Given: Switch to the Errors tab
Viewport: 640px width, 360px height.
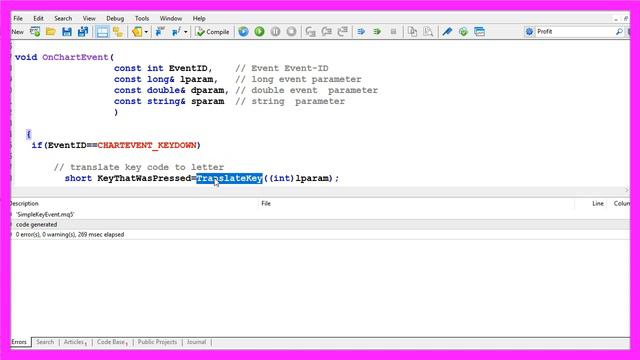Looking at the screenshot, I should coord(20,342).
